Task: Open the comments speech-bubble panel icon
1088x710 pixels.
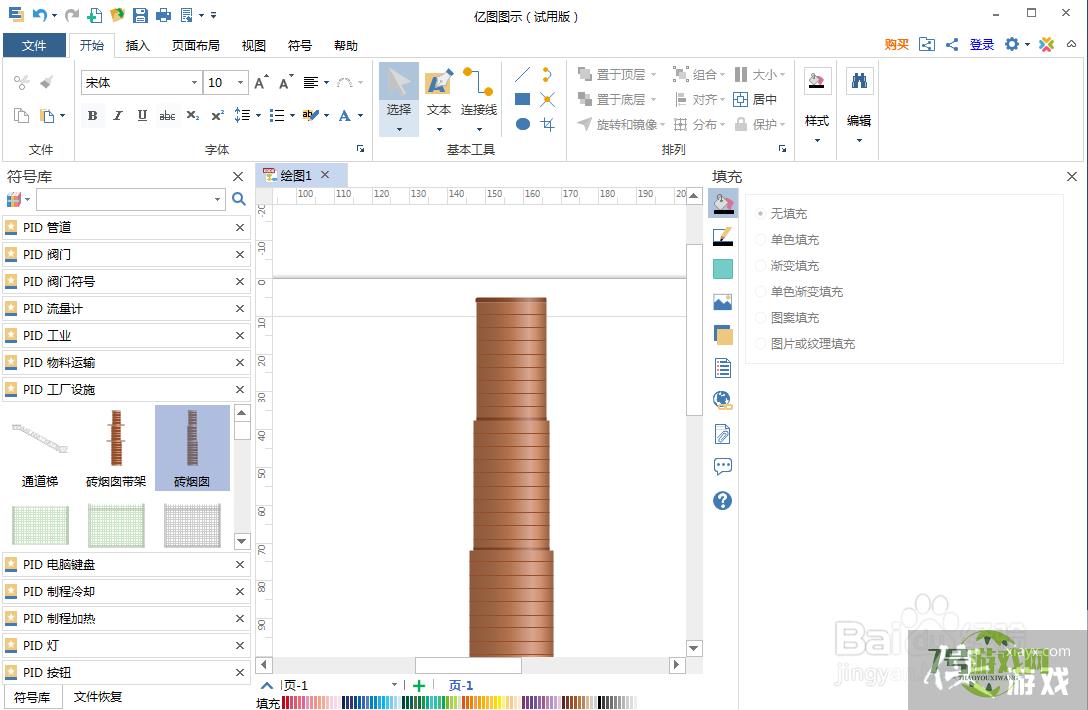Action: click(x=722, y=466)
